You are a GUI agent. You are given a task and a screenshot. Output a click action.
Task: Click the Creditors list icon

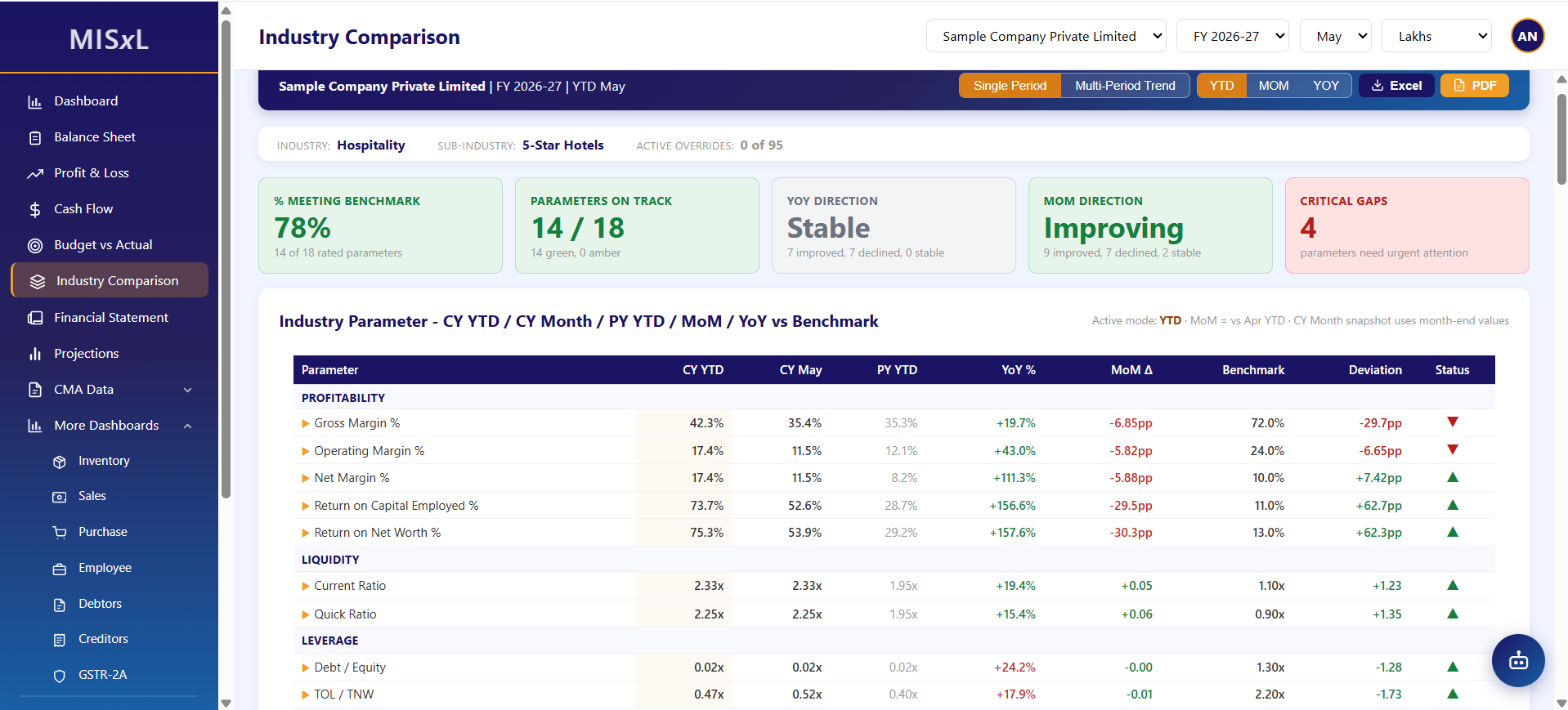(59, 640)
